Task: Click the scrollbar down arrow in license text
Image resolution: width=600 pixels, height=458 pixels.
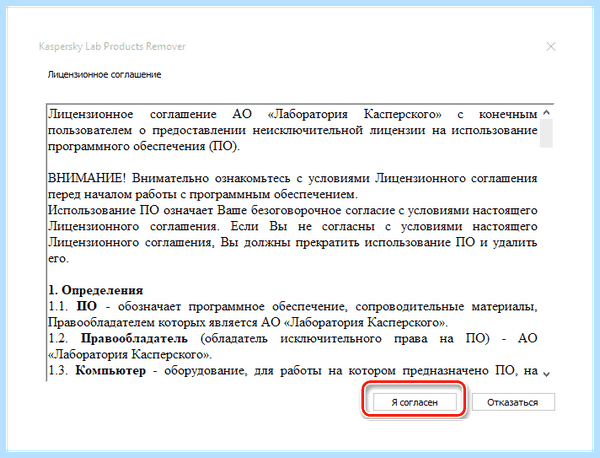Action: pos(546,374)
